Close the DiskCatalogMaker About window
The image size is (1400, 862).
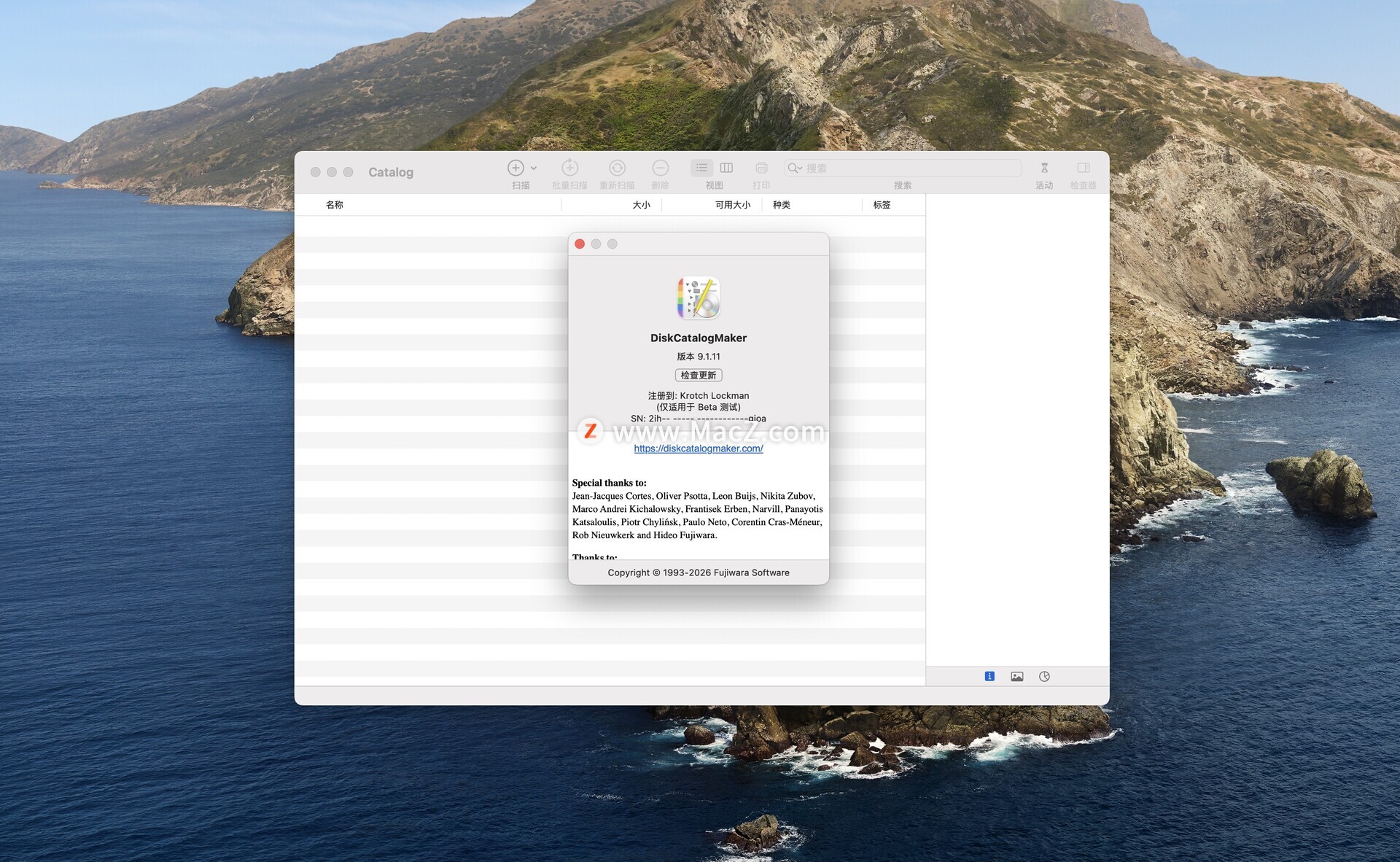coord(580,244)
